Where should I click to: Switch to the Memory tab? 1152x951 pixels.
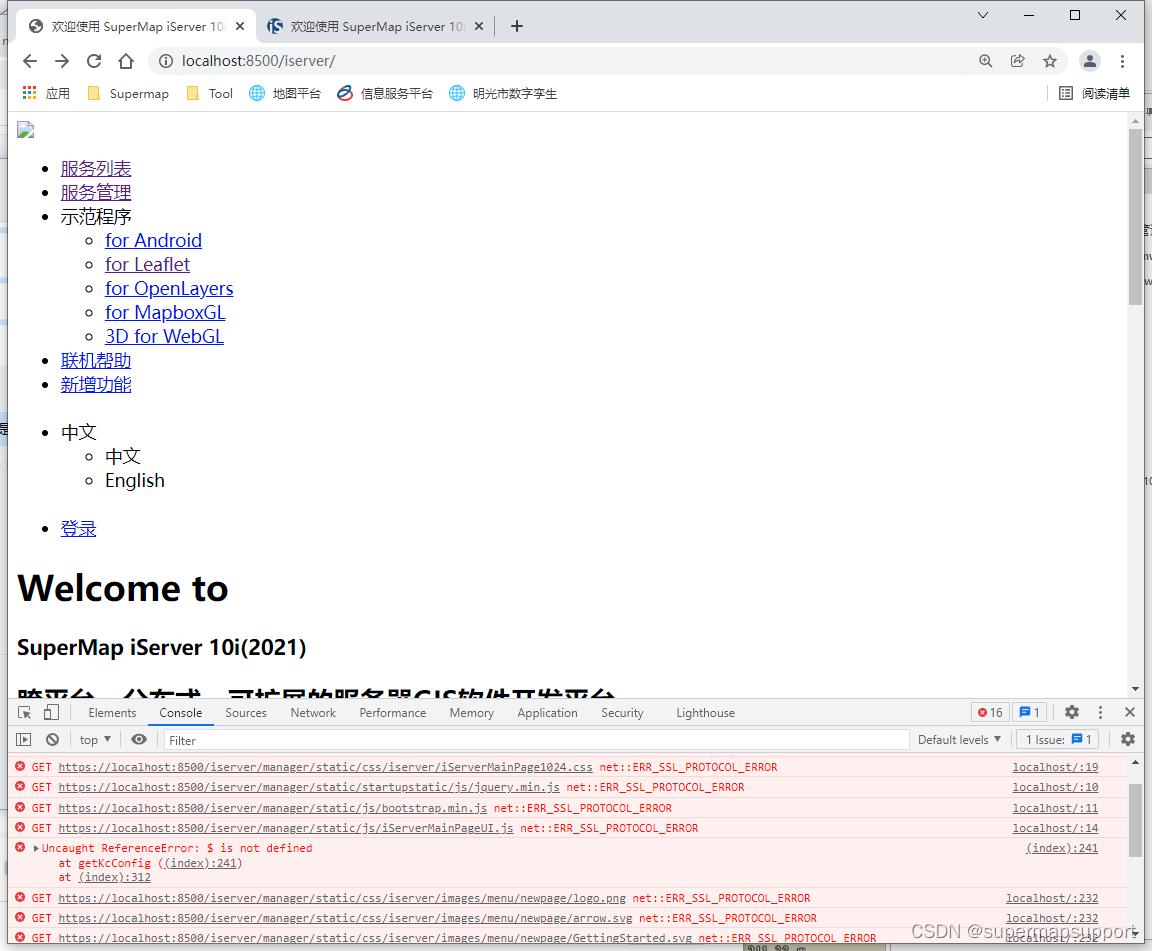tap(472, 713)
